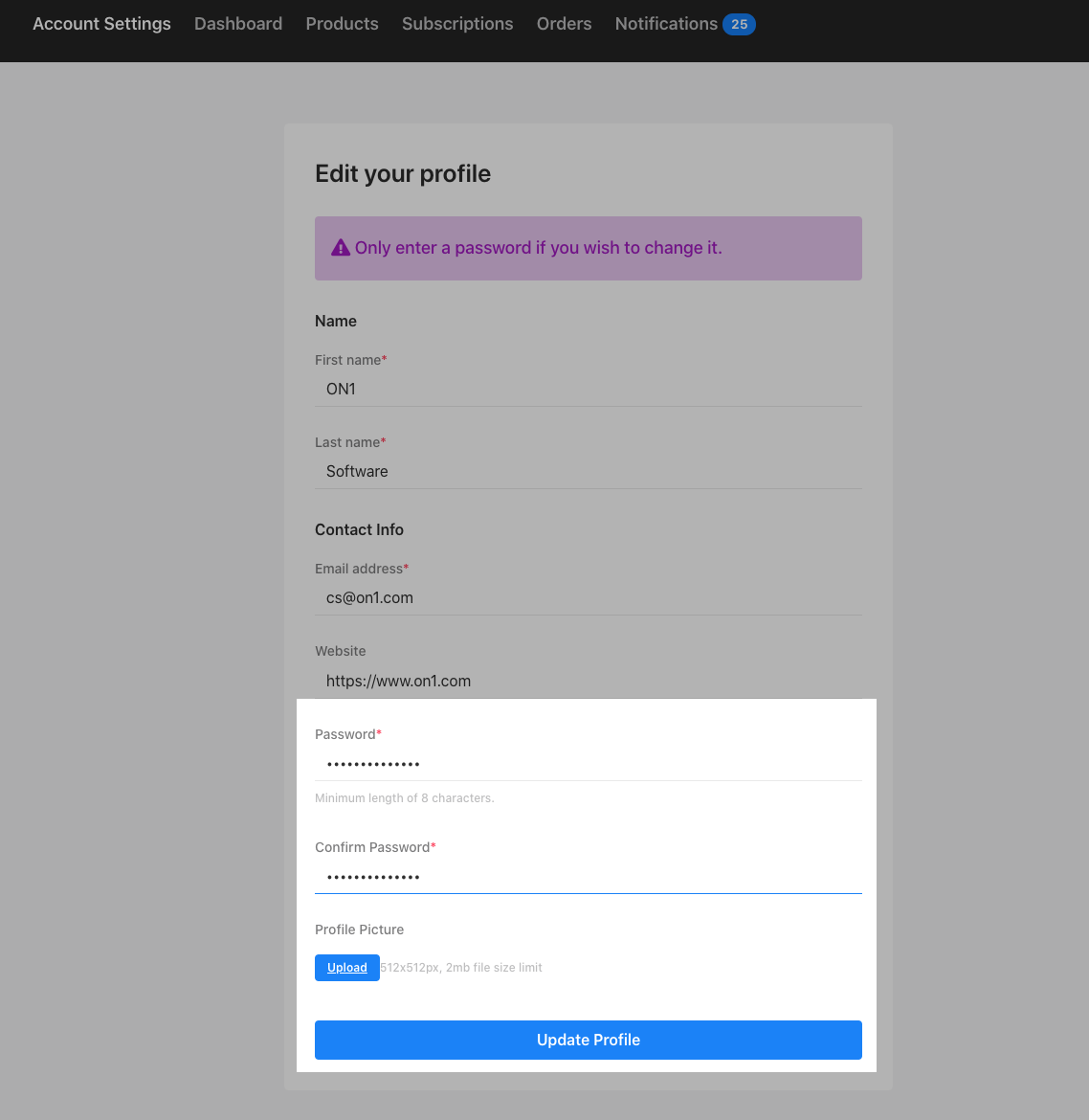The width and height of the screenshot is (1089, 1120).
Task: Click the First name input field
Action: point(588,390)
